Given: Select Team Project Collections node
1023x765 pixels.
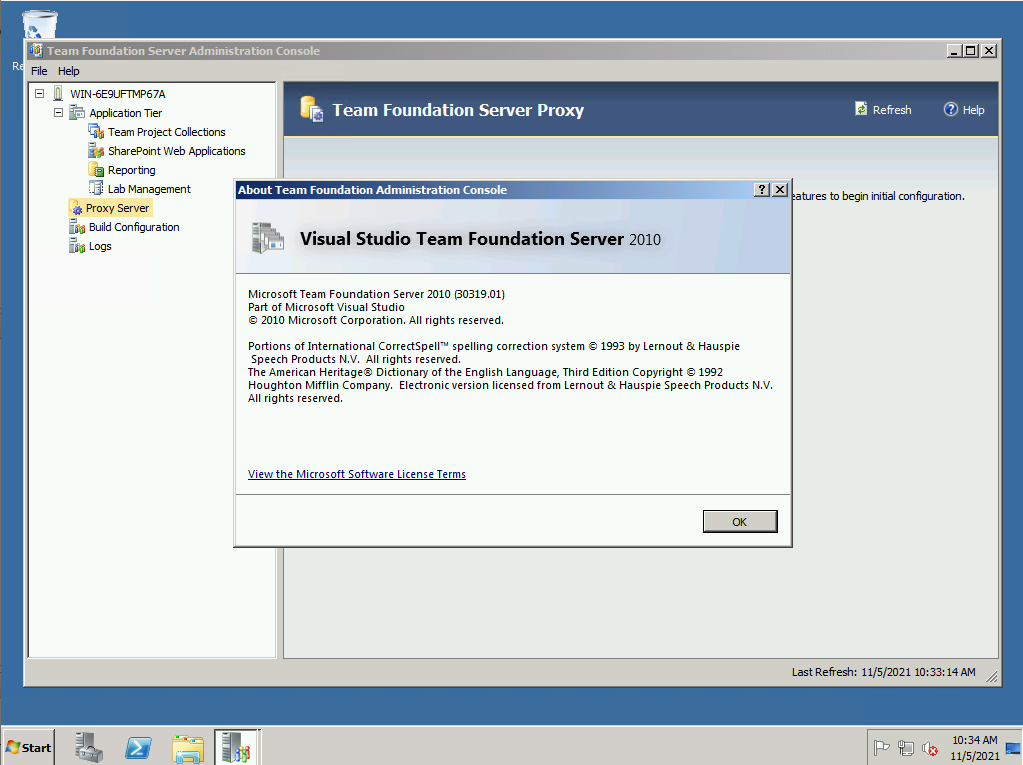Looking at the screenshot, I should click(x=166, y=132).
